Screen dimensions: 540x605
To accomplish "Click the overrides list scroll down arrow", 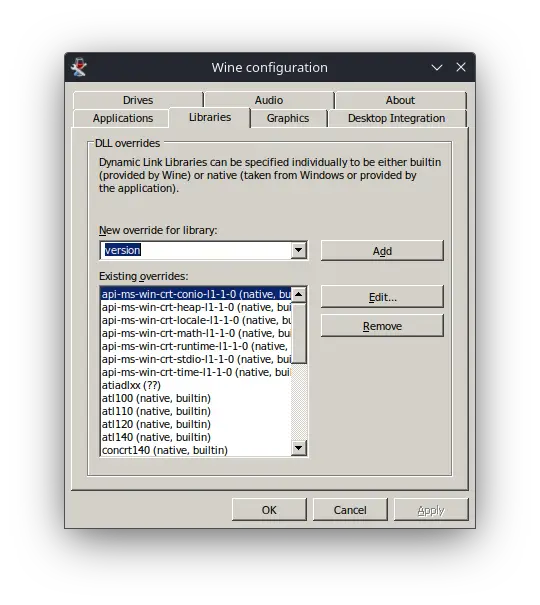I will pos(299,448).
